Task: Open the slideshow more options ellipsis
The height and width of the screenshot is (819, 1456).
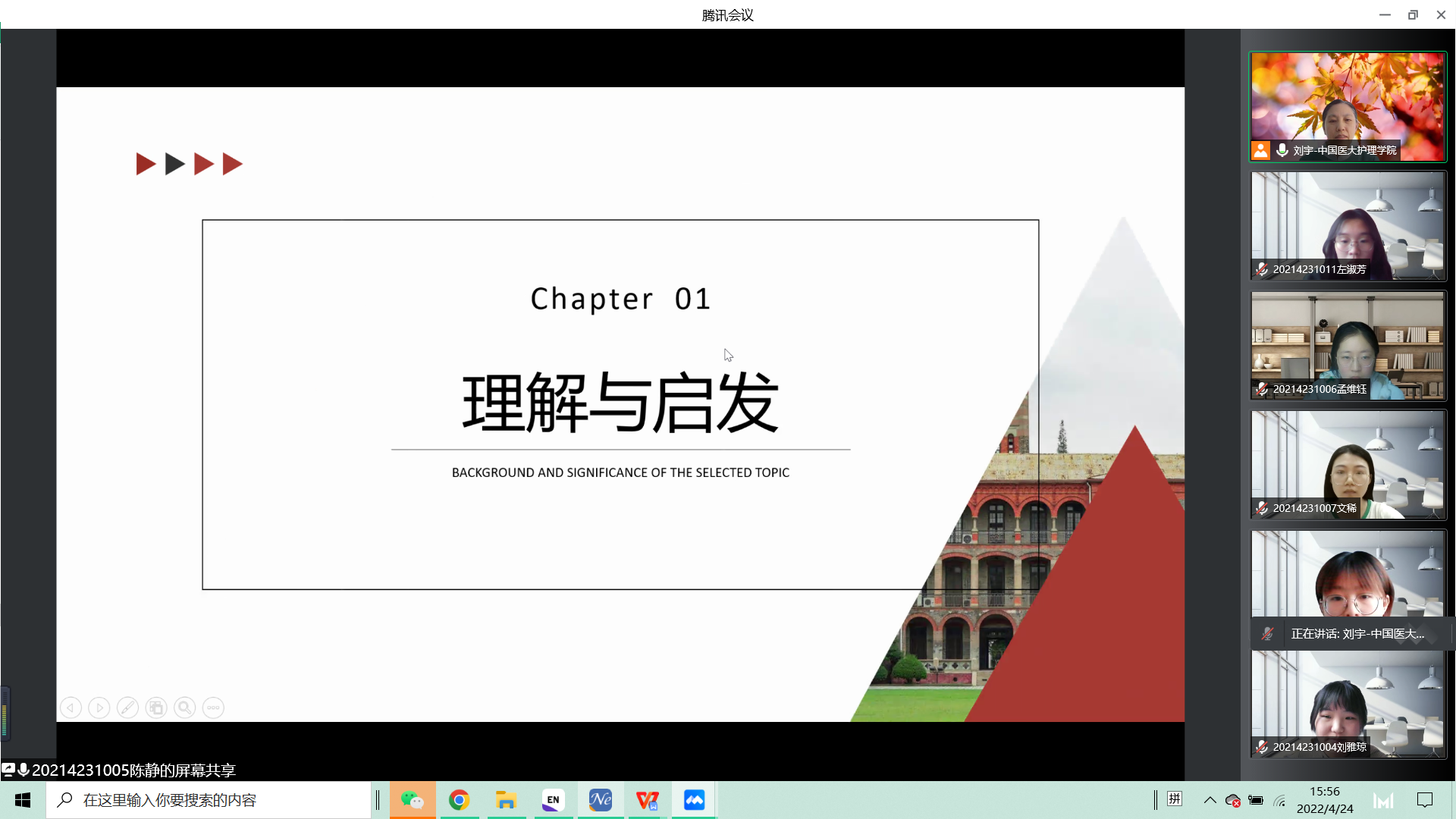Action: click(x=213, y=708)
